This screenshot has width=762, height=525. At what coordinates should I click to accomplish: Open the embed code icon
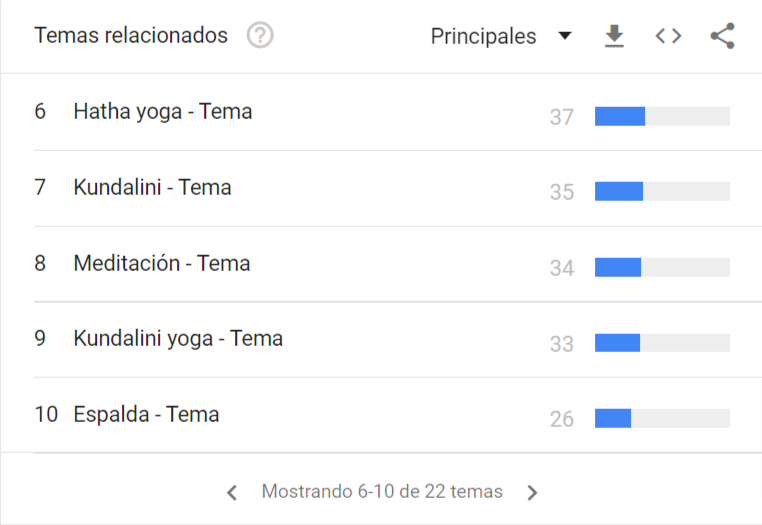pyautogui.click(x=668, y=36)
